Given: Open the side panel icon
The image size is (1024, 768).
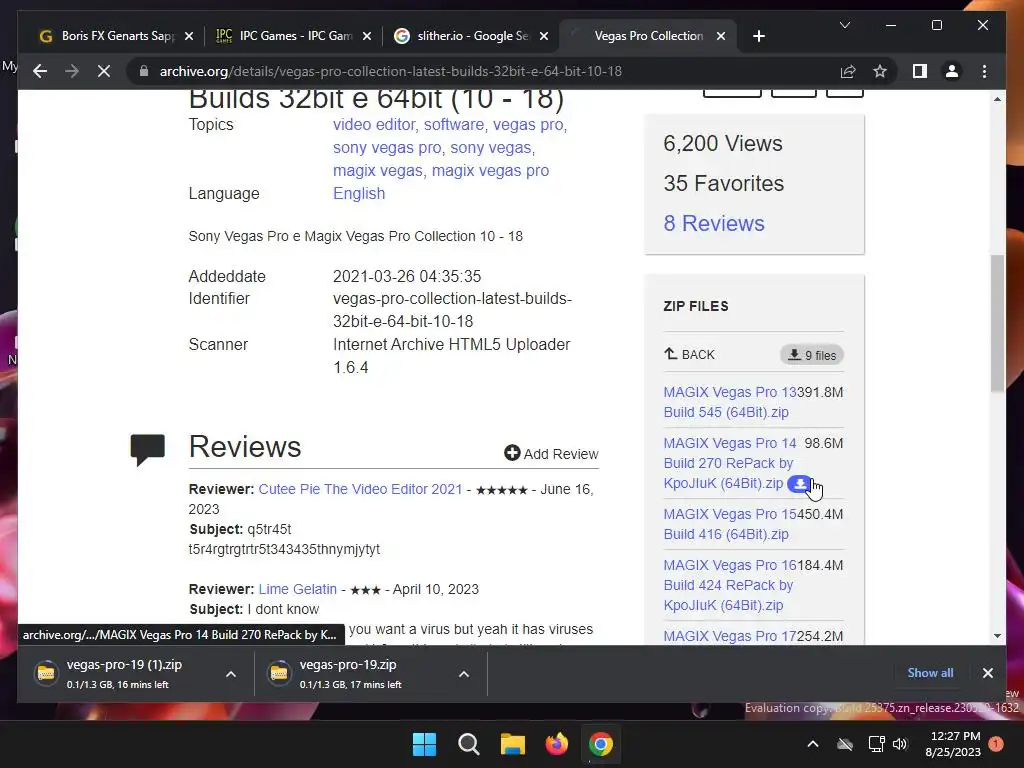Looking at the screenshot, I should click(920, 71).
